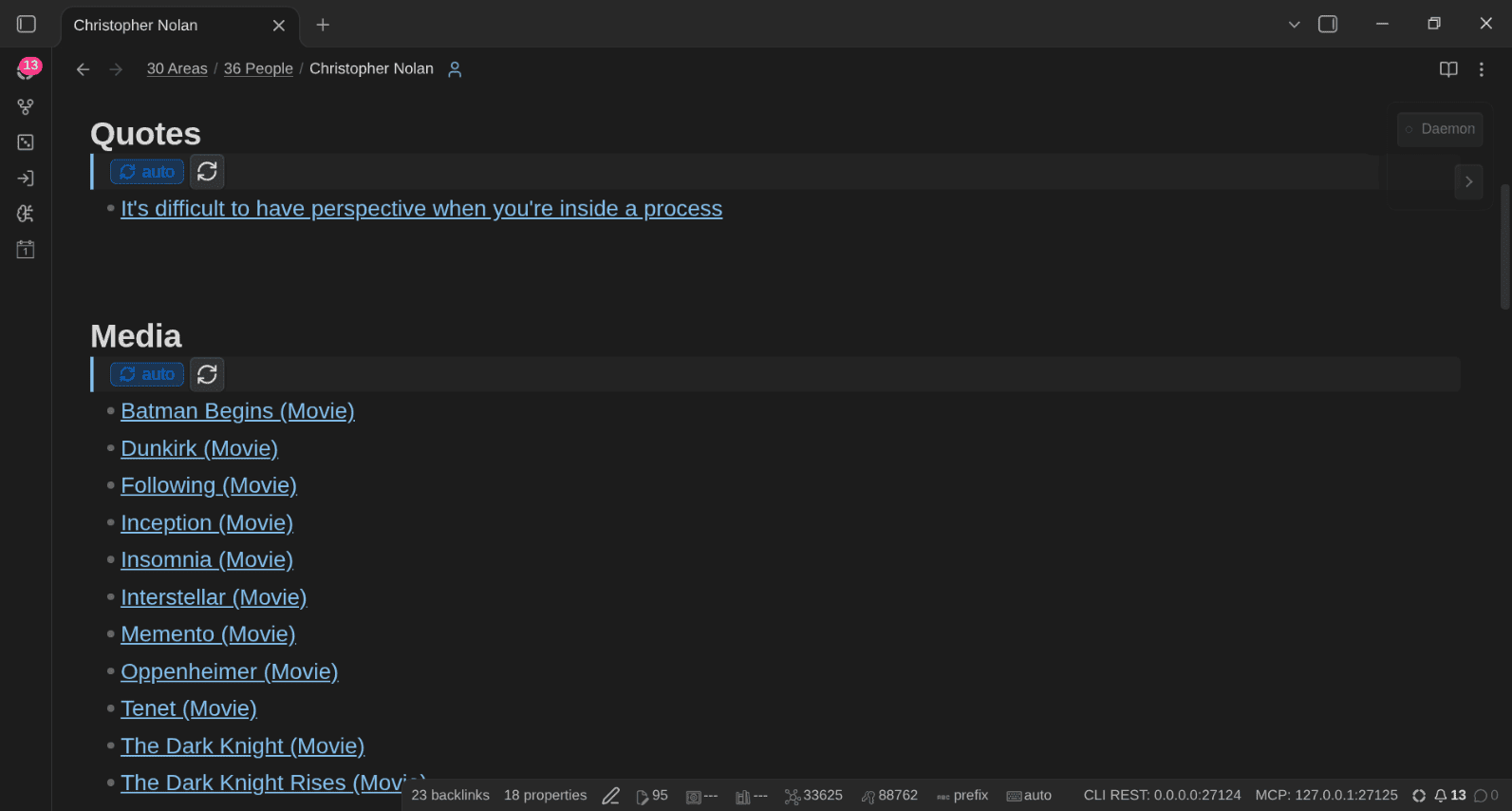Show the 18 properties in status bar
Viewport: 1512px width, 811px height.
(x=546, y=796)
